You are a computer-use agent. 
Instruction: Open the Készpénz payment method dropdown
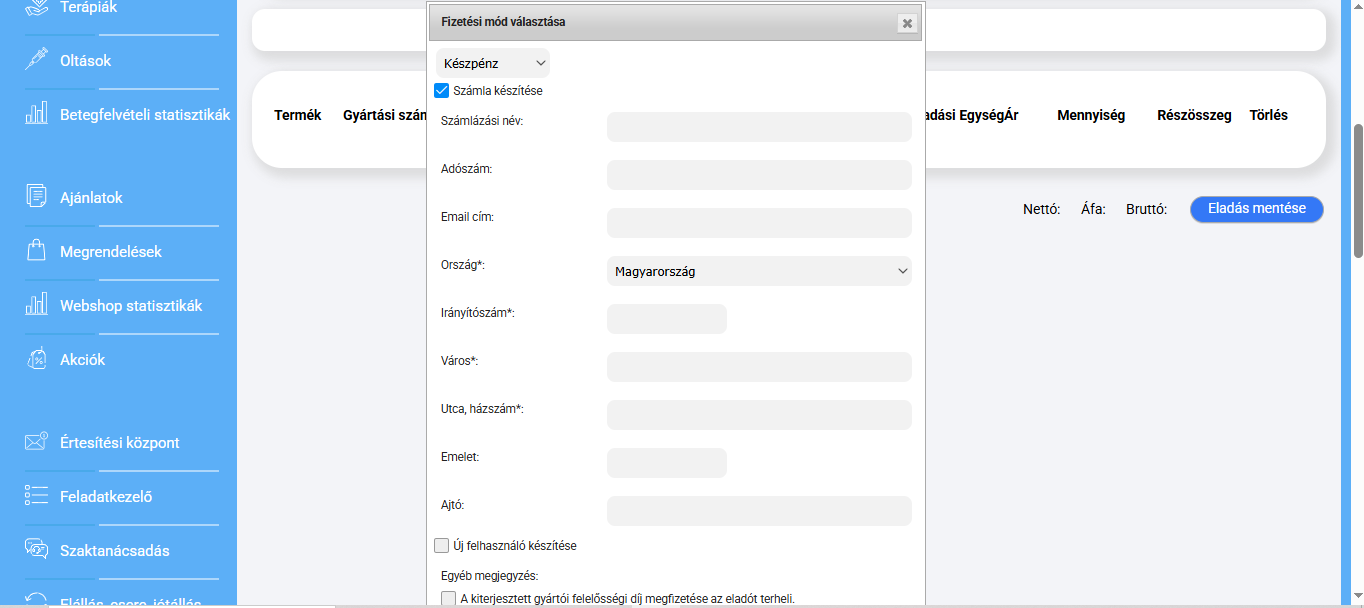pyautogui.click(x=493, y=64)
